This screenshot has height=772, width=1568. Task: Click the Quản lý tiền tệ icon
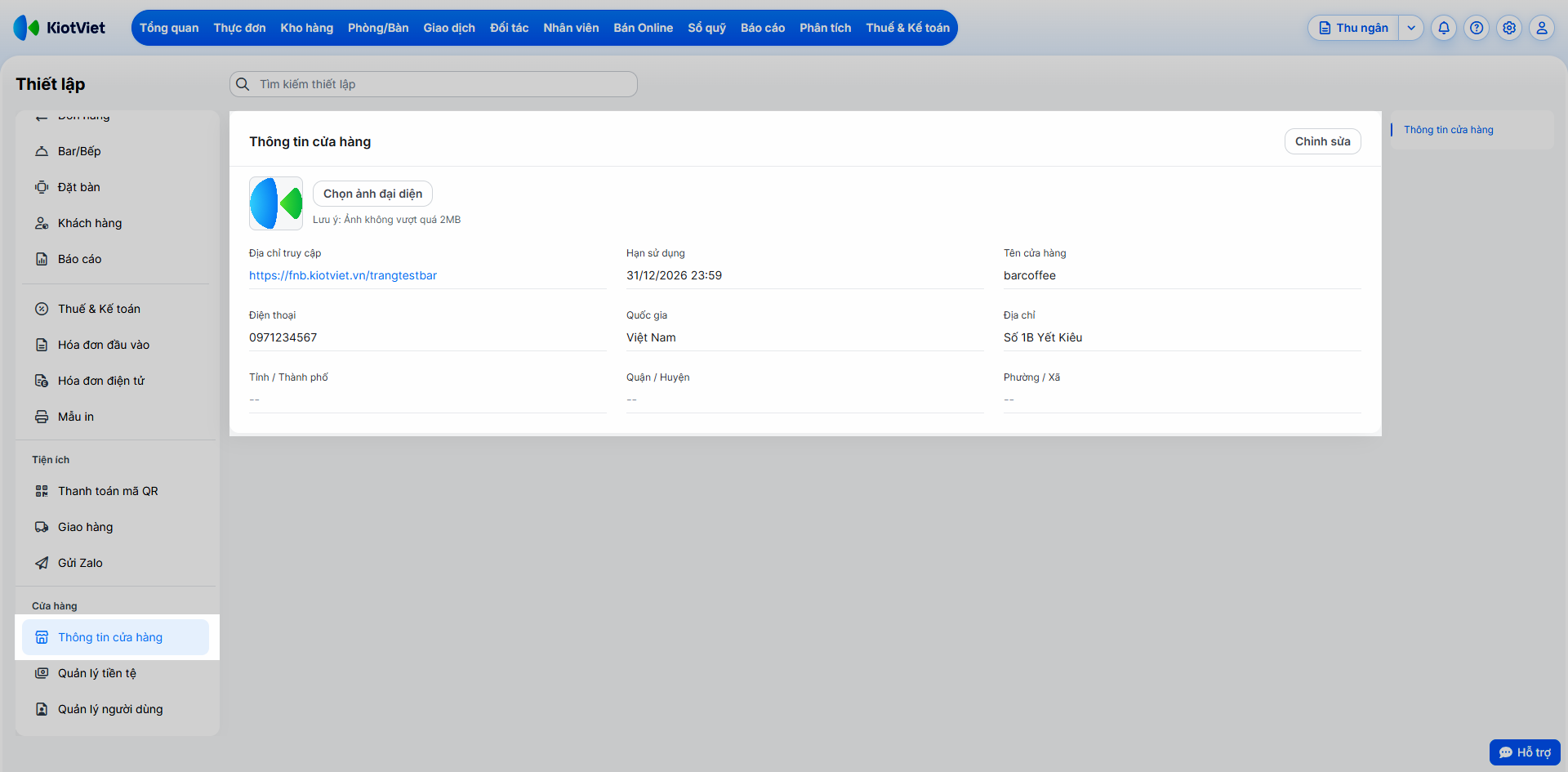click(x=42, y=673)
